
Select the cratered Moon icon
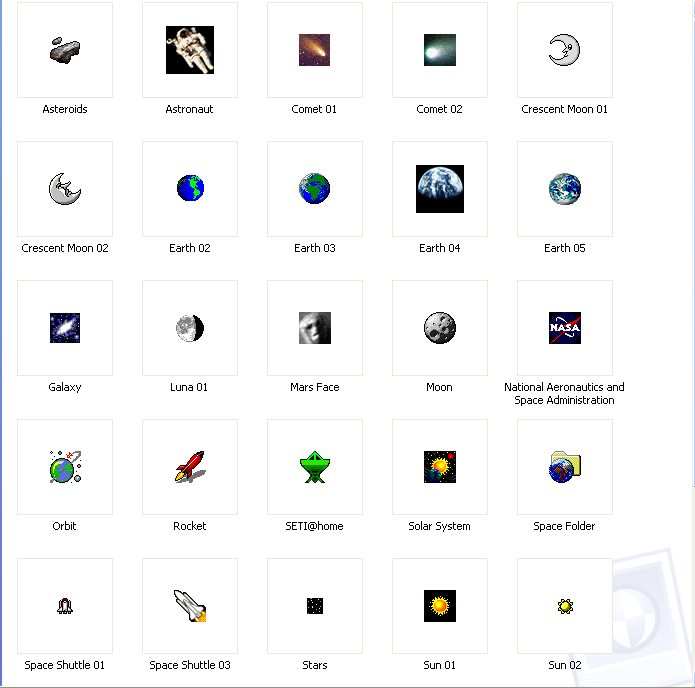(440, 328)
